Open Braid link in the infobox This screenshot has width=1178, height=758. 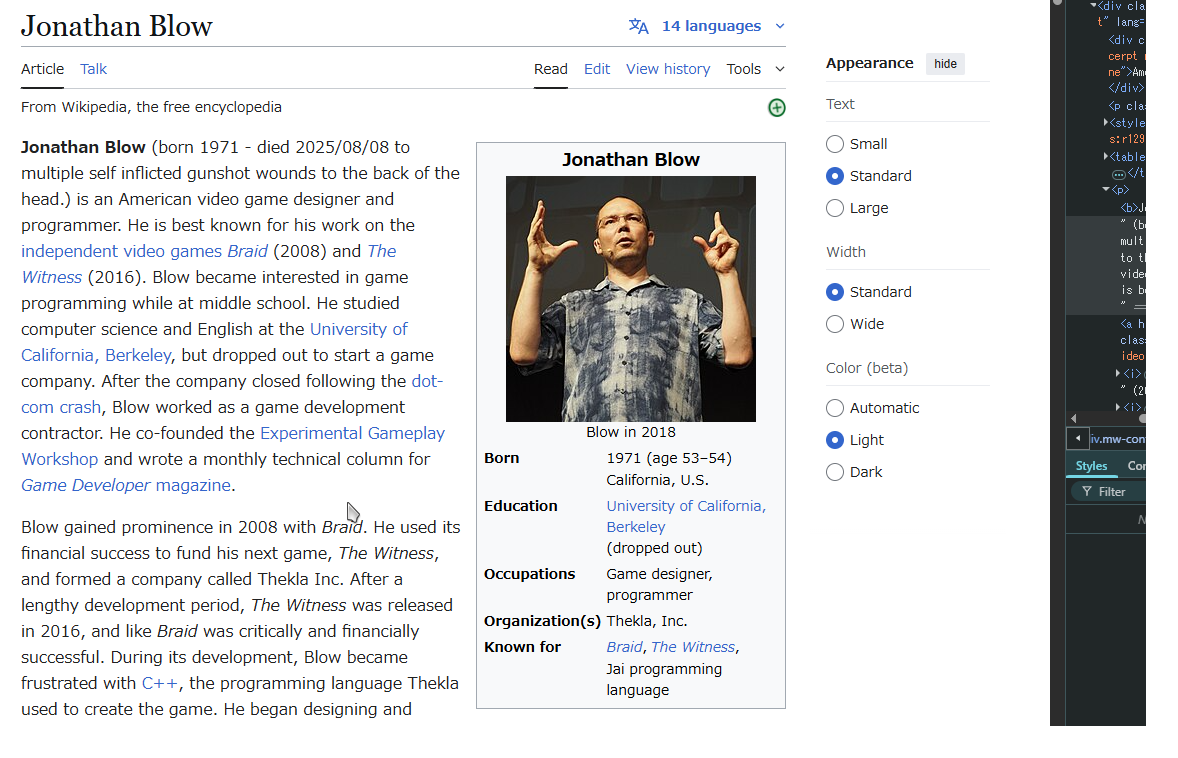[x=624, y=647]
